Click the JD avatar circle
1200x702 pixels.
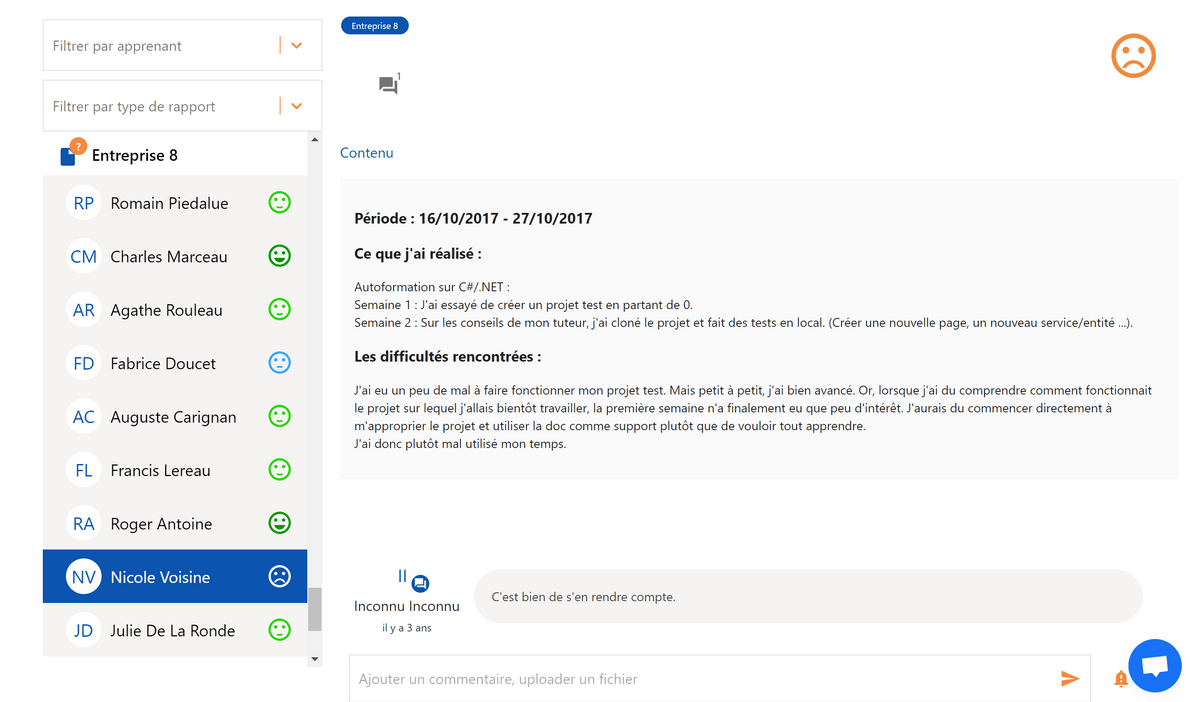(x=84, y=631)
